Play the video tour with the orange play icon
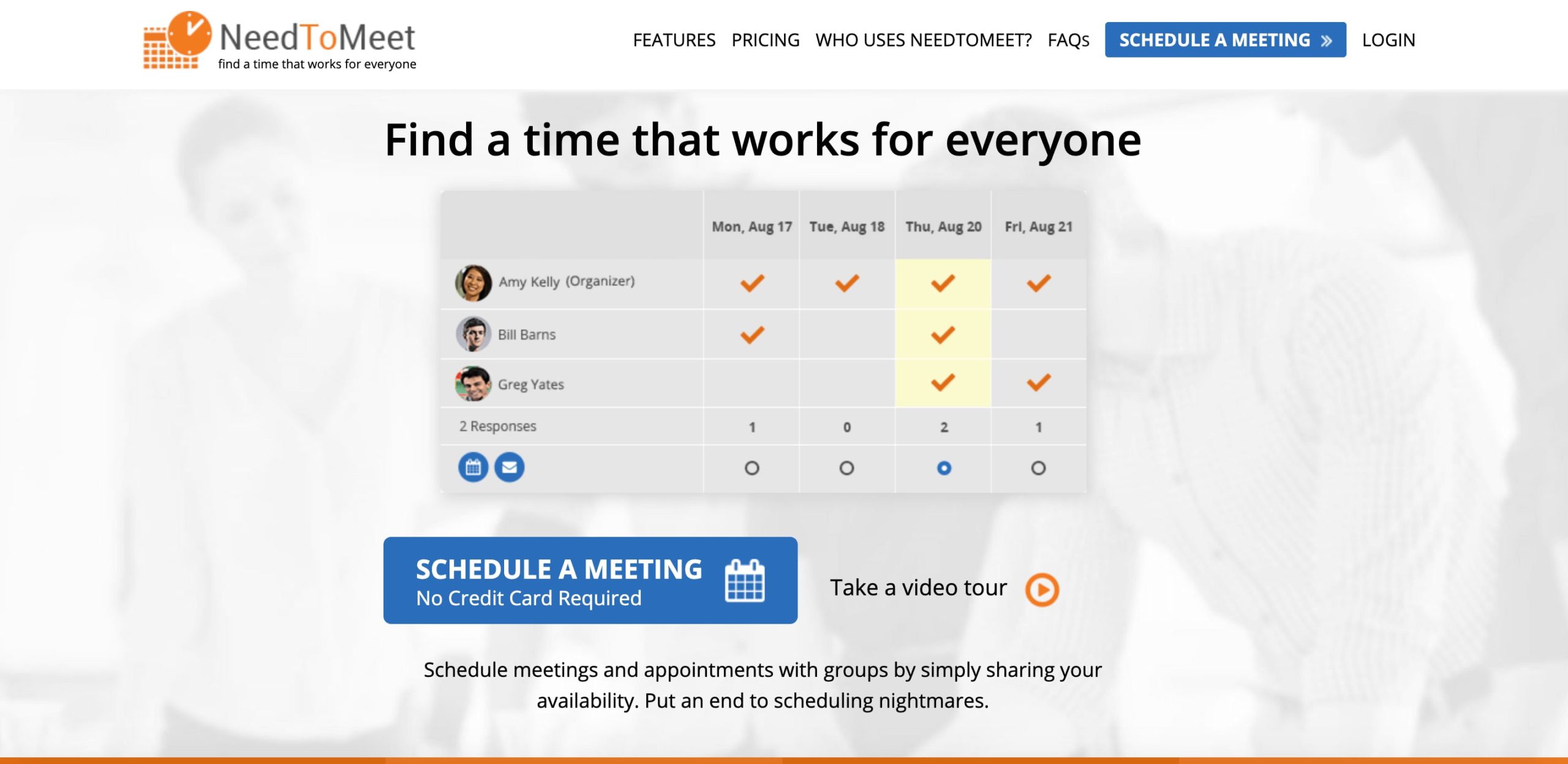1568x764 pixels. 1042,589
